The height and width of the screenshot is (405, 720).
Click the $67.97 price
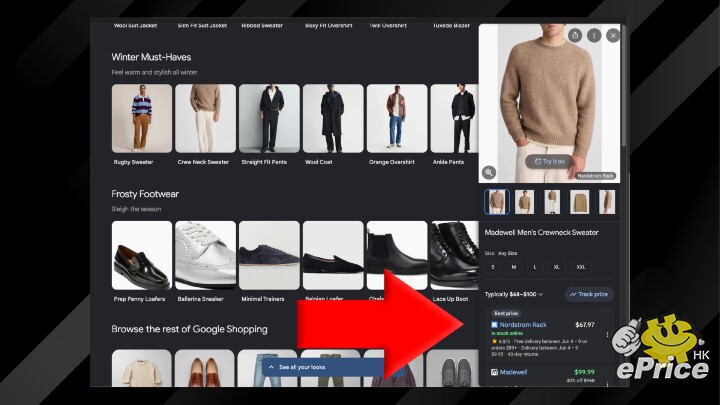[x=585, y=325]
